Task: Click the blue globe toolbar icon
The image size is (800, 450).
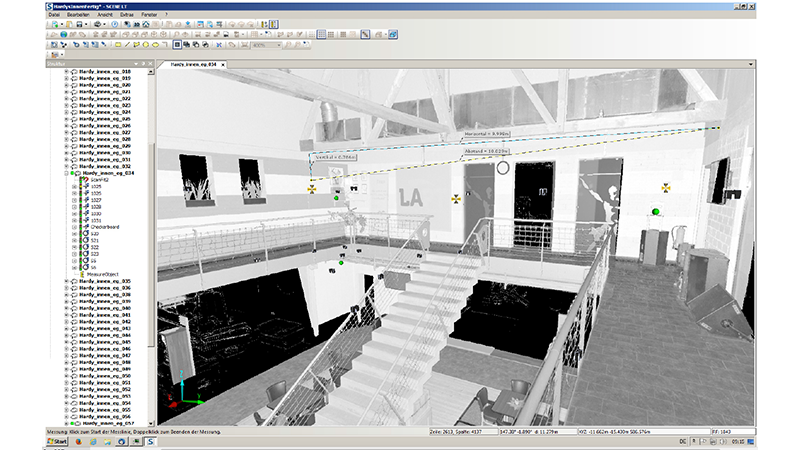Action: point(64,34)
